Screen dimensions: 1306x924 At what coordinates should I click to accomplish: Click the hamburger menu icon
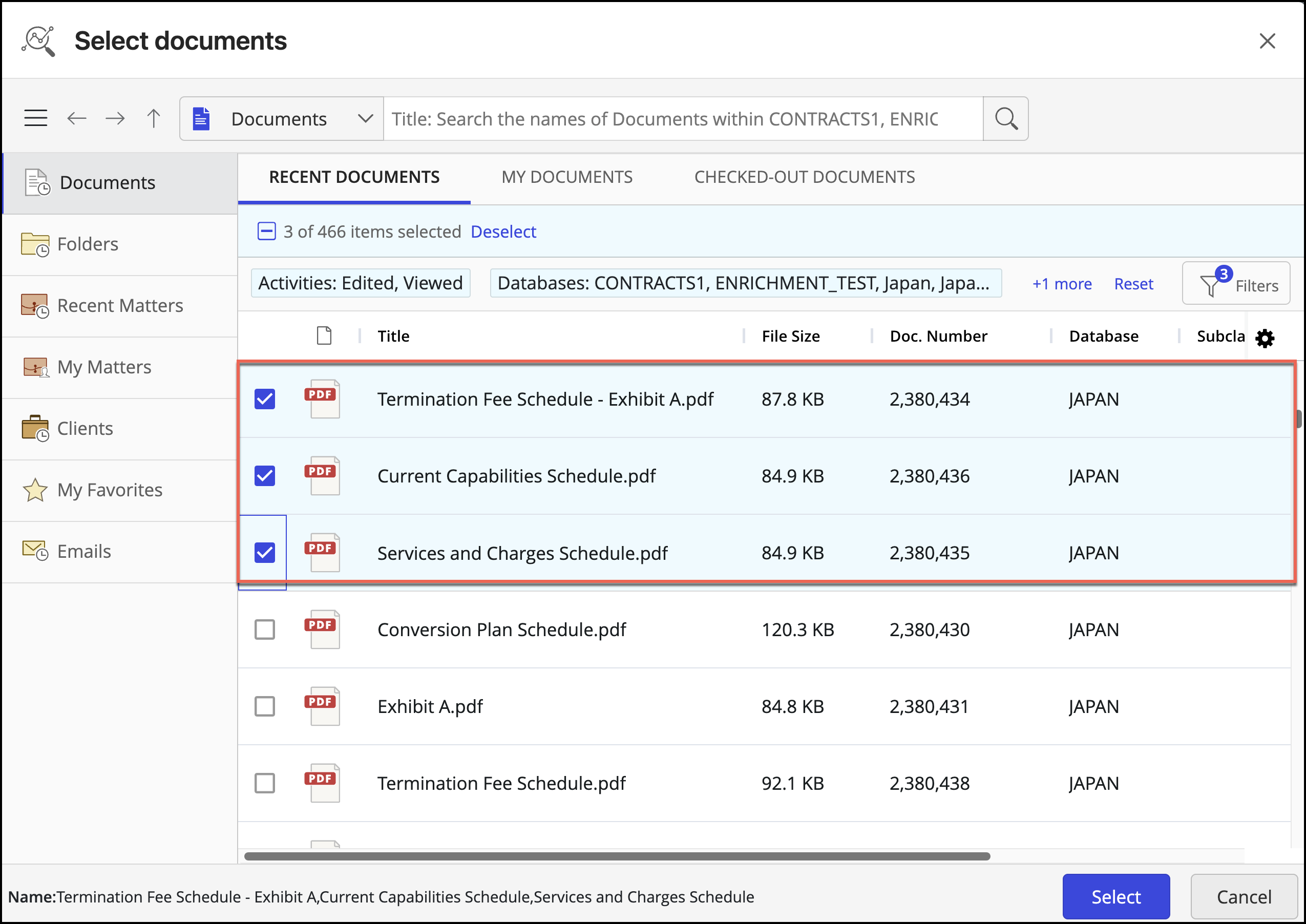point(35,118)
